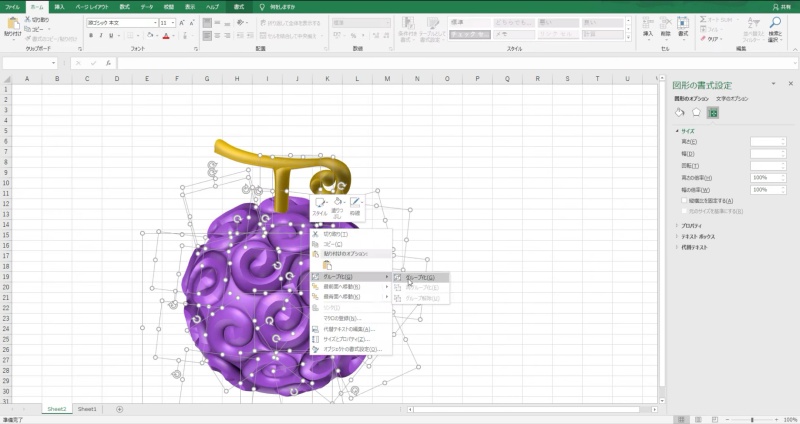Screen dimensions: 800x424
Task: Click the Find and Select magnifier icon
Action: click(x=775, y=23)
